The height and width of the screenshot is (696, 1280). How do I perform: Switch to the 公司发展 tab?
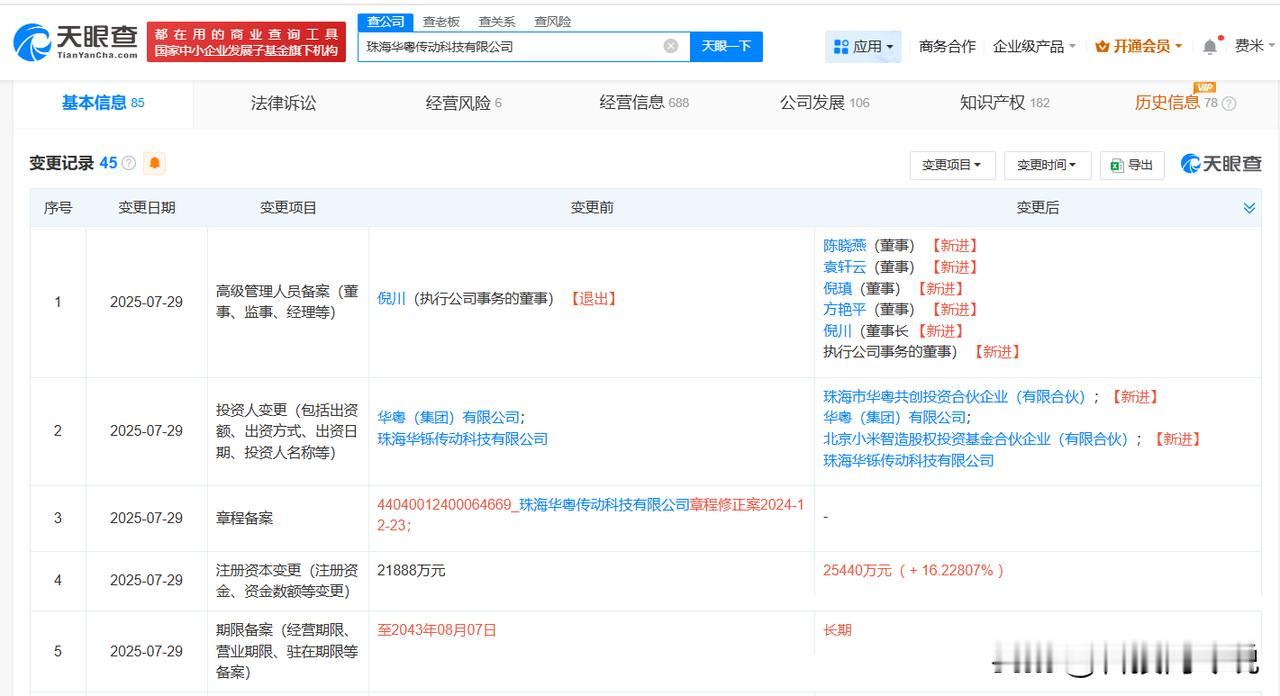coord(825,103)
